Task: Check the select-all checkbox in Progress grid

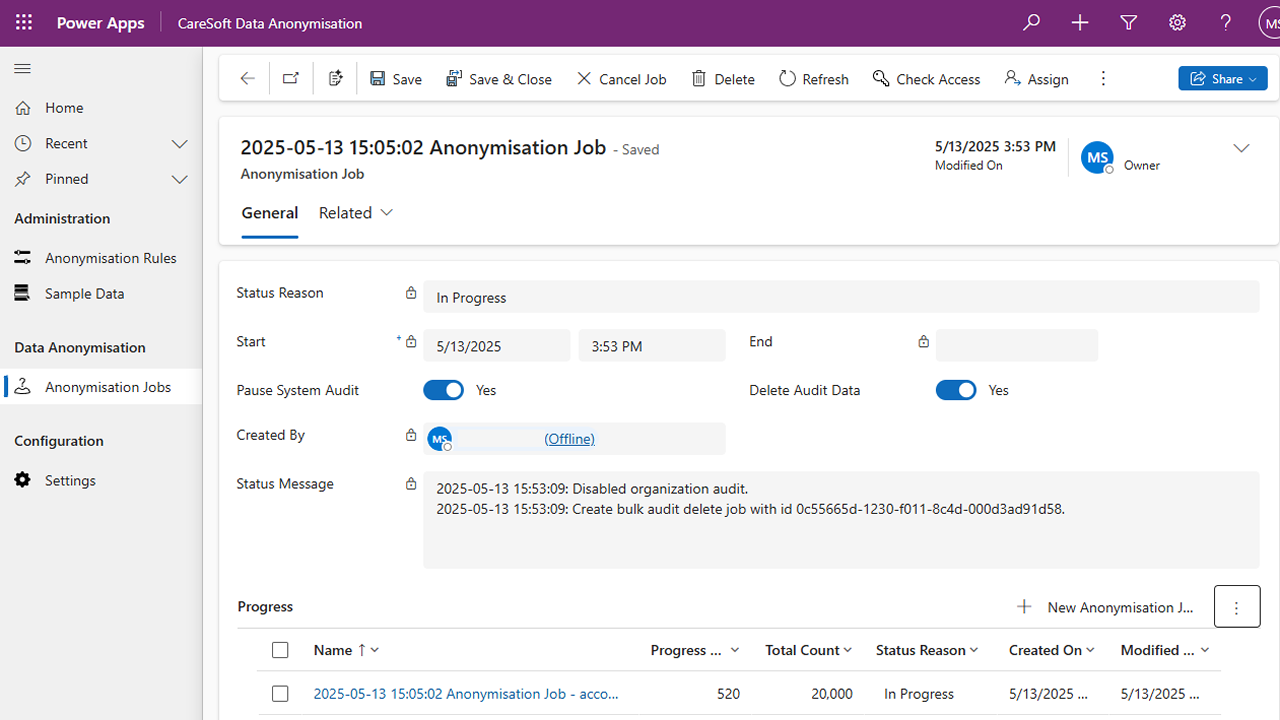Action: pyautogui.click(x=280, y=650)
